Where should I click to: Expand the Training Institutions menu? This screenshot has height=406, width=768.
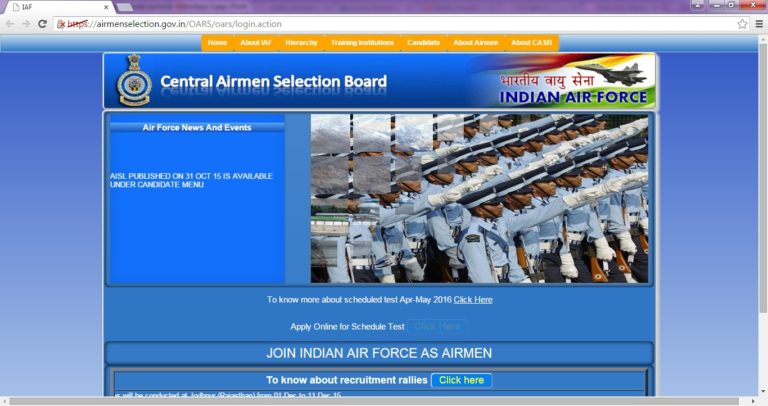click(362, 43)
